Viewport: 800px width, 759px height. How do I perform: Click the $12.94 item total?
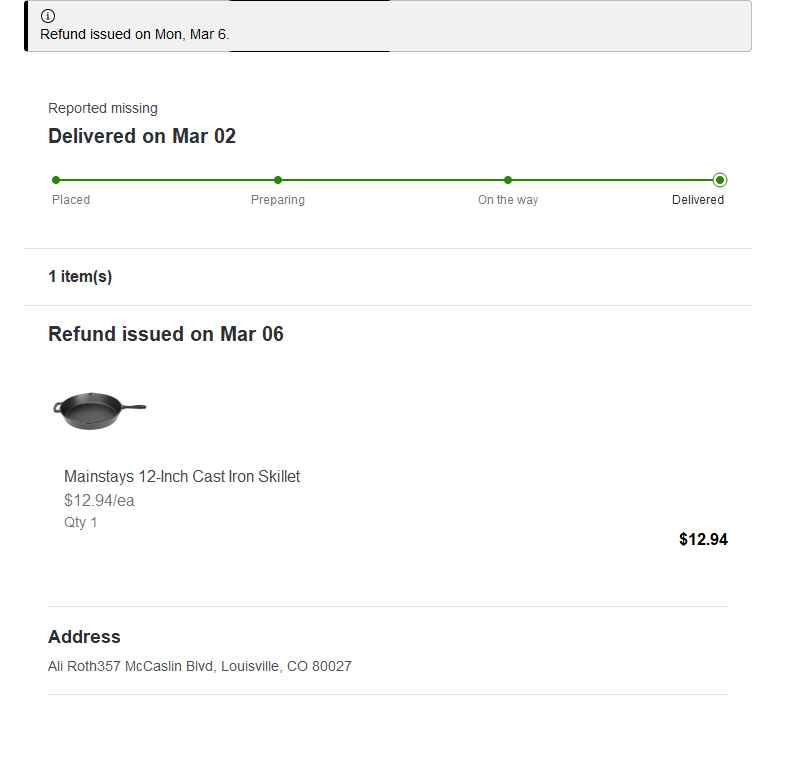703,540
